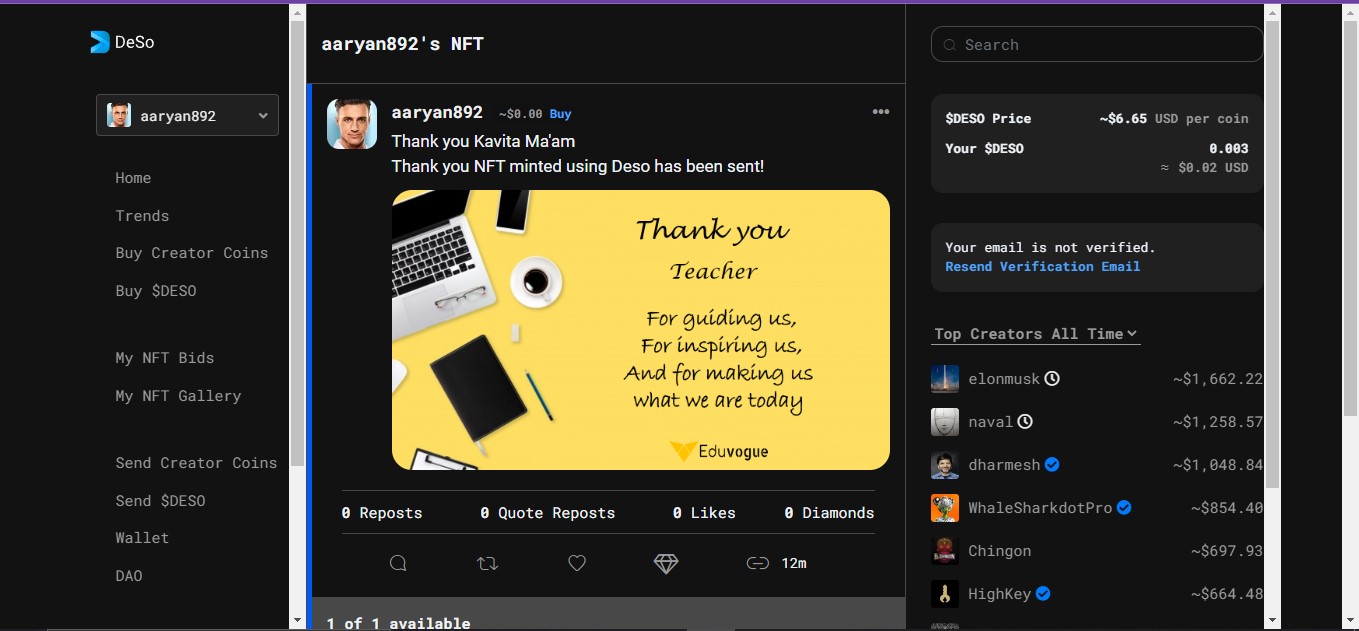
Task: Open dharmesh creator profile
Action: pos(1004,465)
